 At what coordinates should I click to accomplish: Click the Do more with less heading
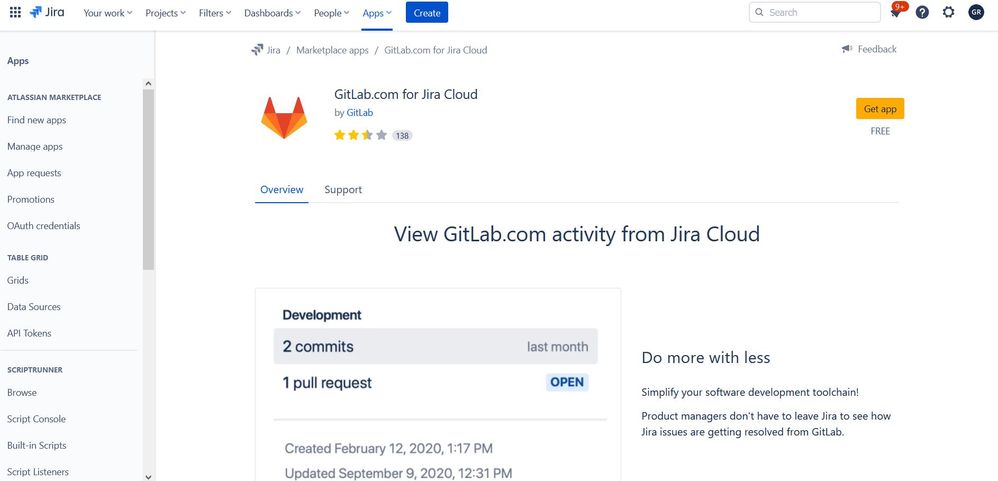pyautogui.click(x=706, y=358)
